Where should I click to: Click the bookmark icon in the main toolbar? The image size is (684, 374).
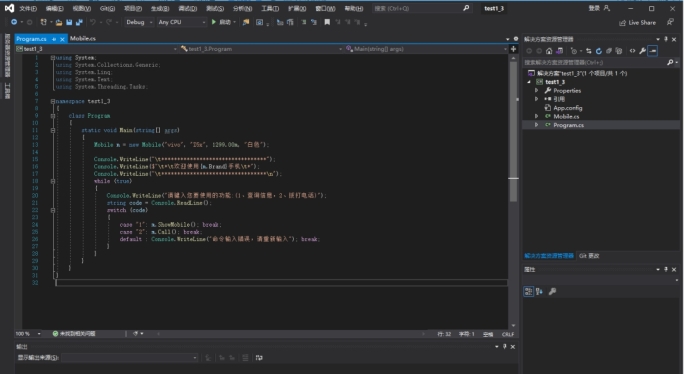coord(327,22)
